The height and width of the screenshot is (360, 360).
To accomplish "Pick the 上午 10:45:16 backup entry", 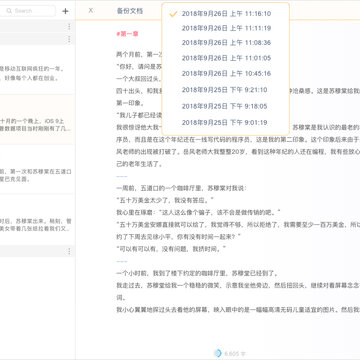I will [x=226, y=73].
